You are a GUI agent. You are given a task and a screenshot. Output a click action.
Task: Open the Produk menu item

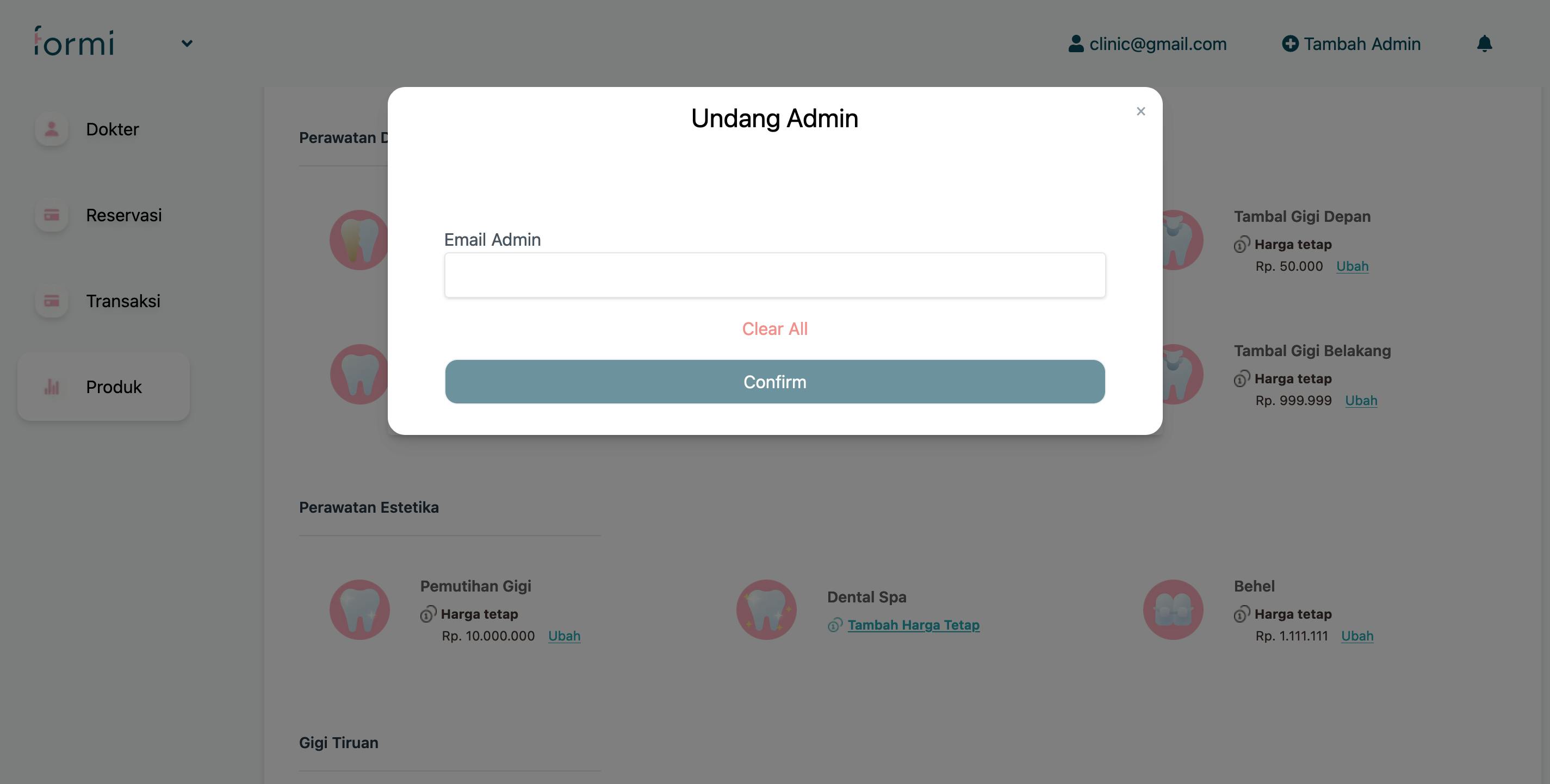tap(103, 387)
